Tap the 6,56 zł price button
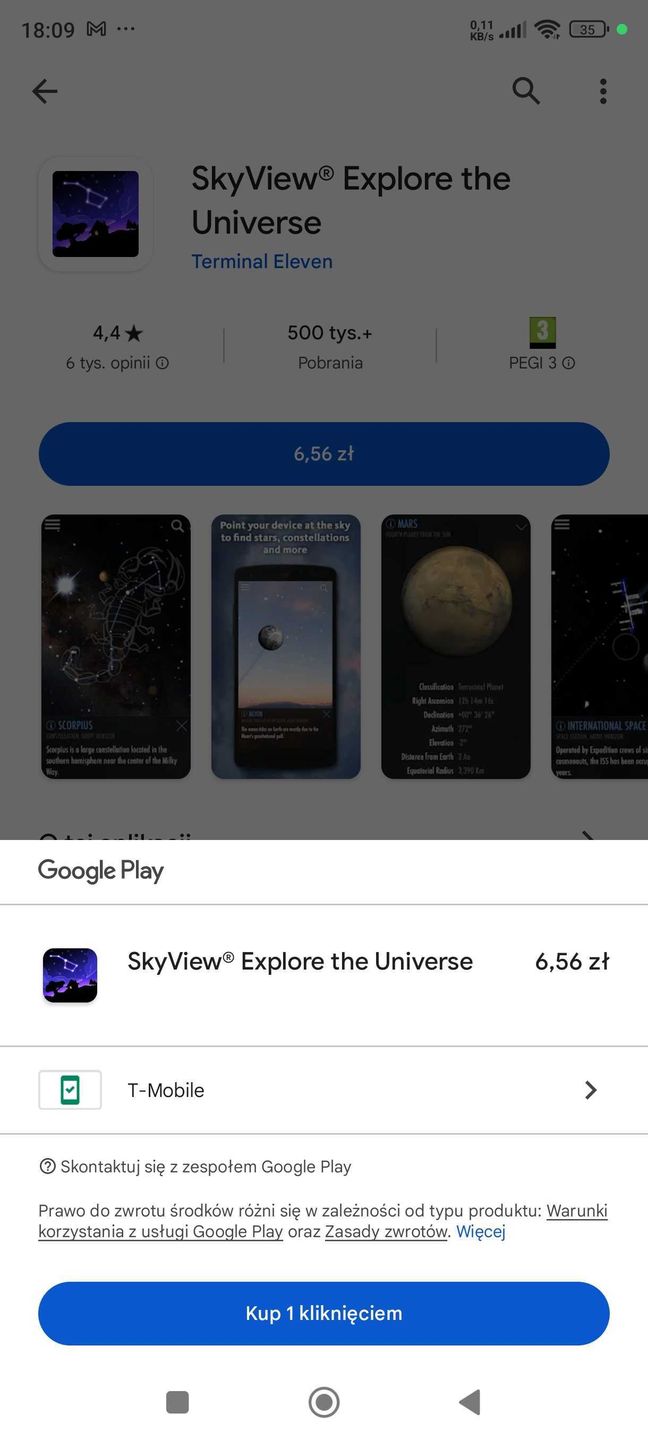This screenshot has height=1440, width=648. click(324, 454)
